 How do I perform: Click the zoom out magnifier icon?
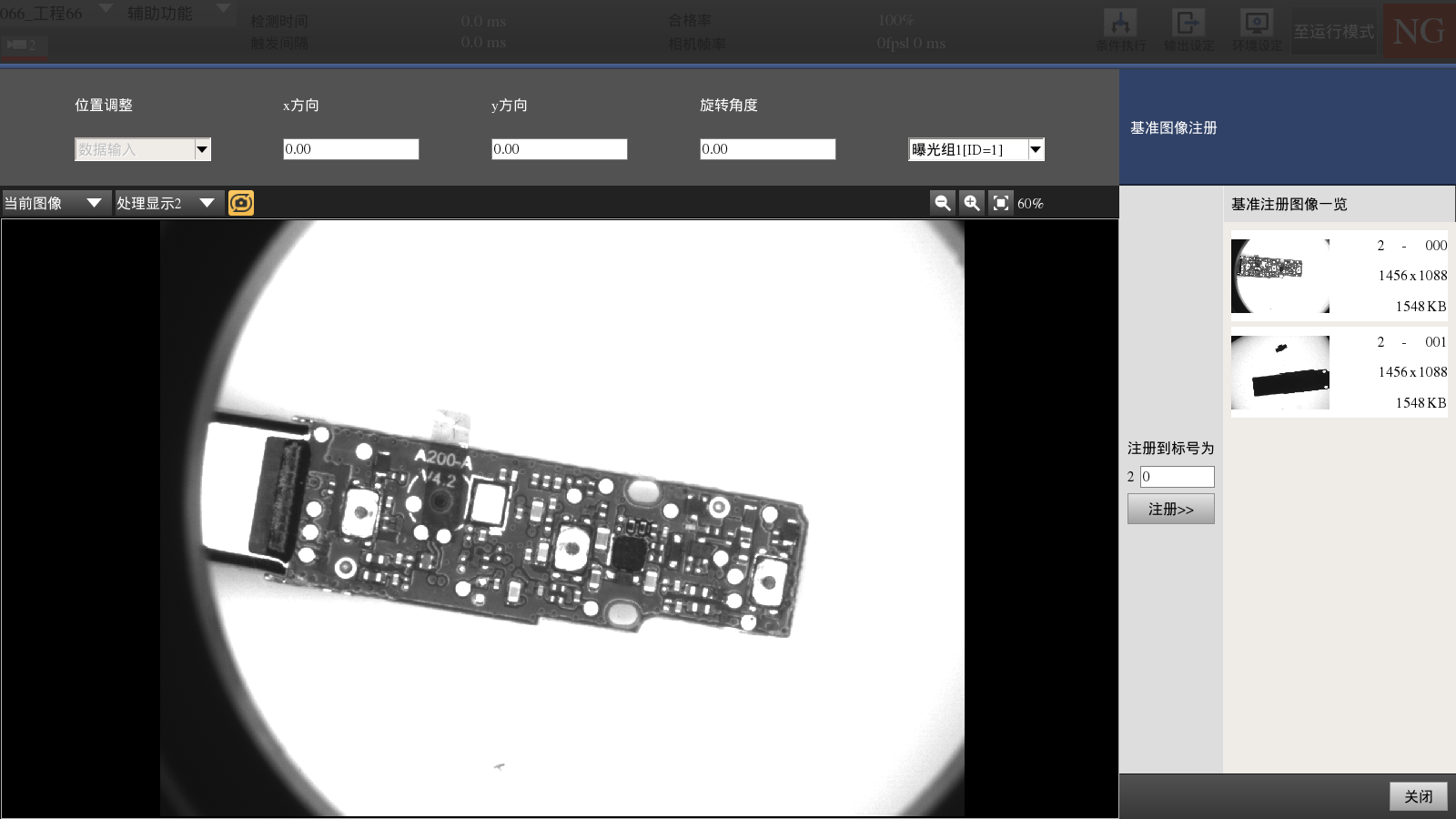pyautogui.click(x=943, y=203)
